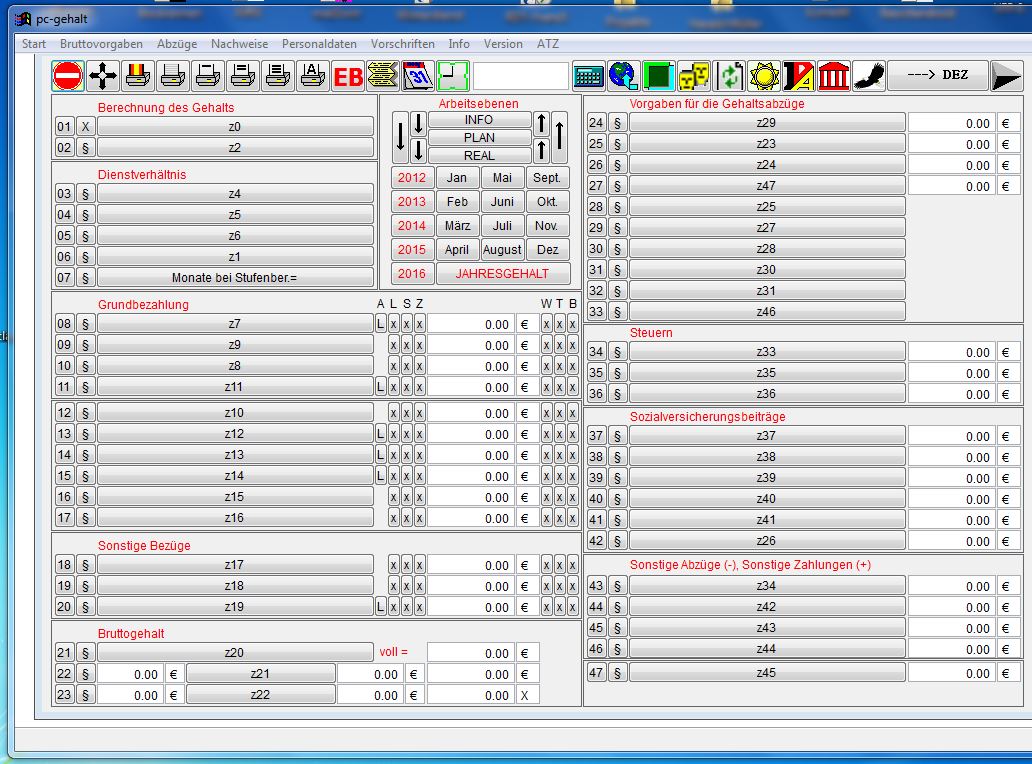Viewport: 1032px width, 764px height.
Task: Toggle the T column box in row z10
Action: point(559,413)
